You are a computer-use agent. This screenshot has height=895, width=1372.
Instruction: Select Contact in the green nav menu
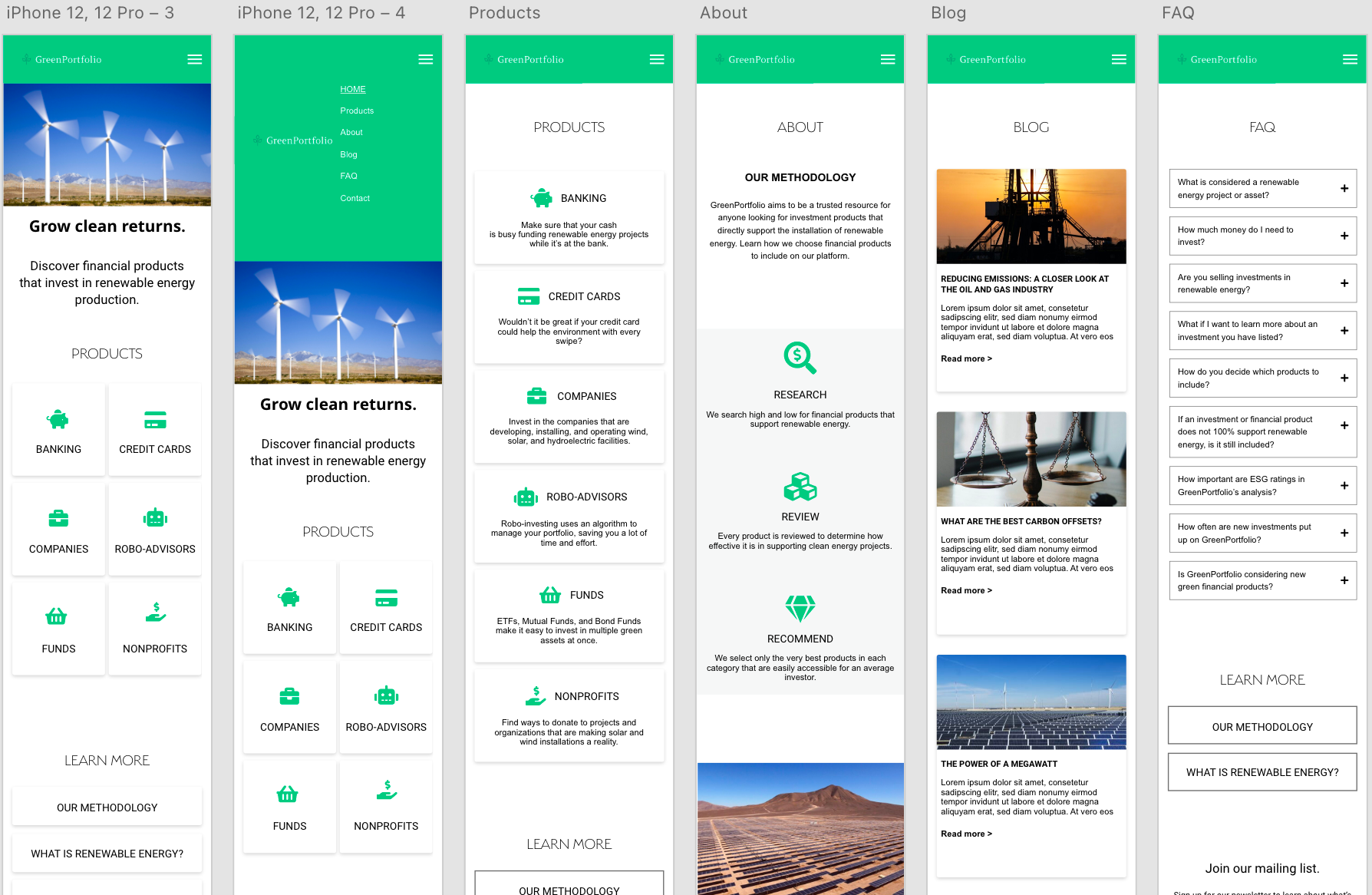[x=355, y=198]
